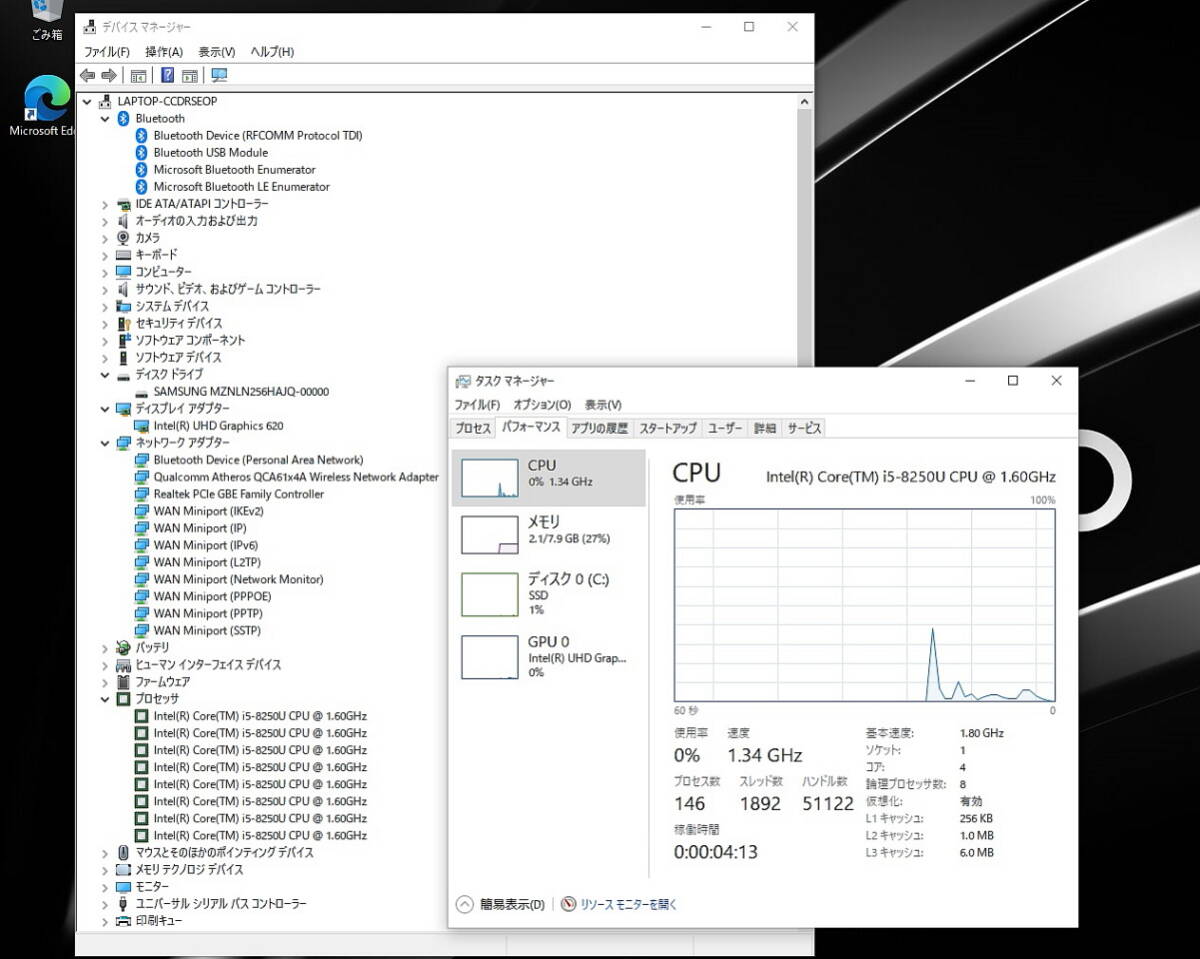Open Task Manager's オプション(O) menu
This screenshot has width=1200, height=959.
point(542,405)
